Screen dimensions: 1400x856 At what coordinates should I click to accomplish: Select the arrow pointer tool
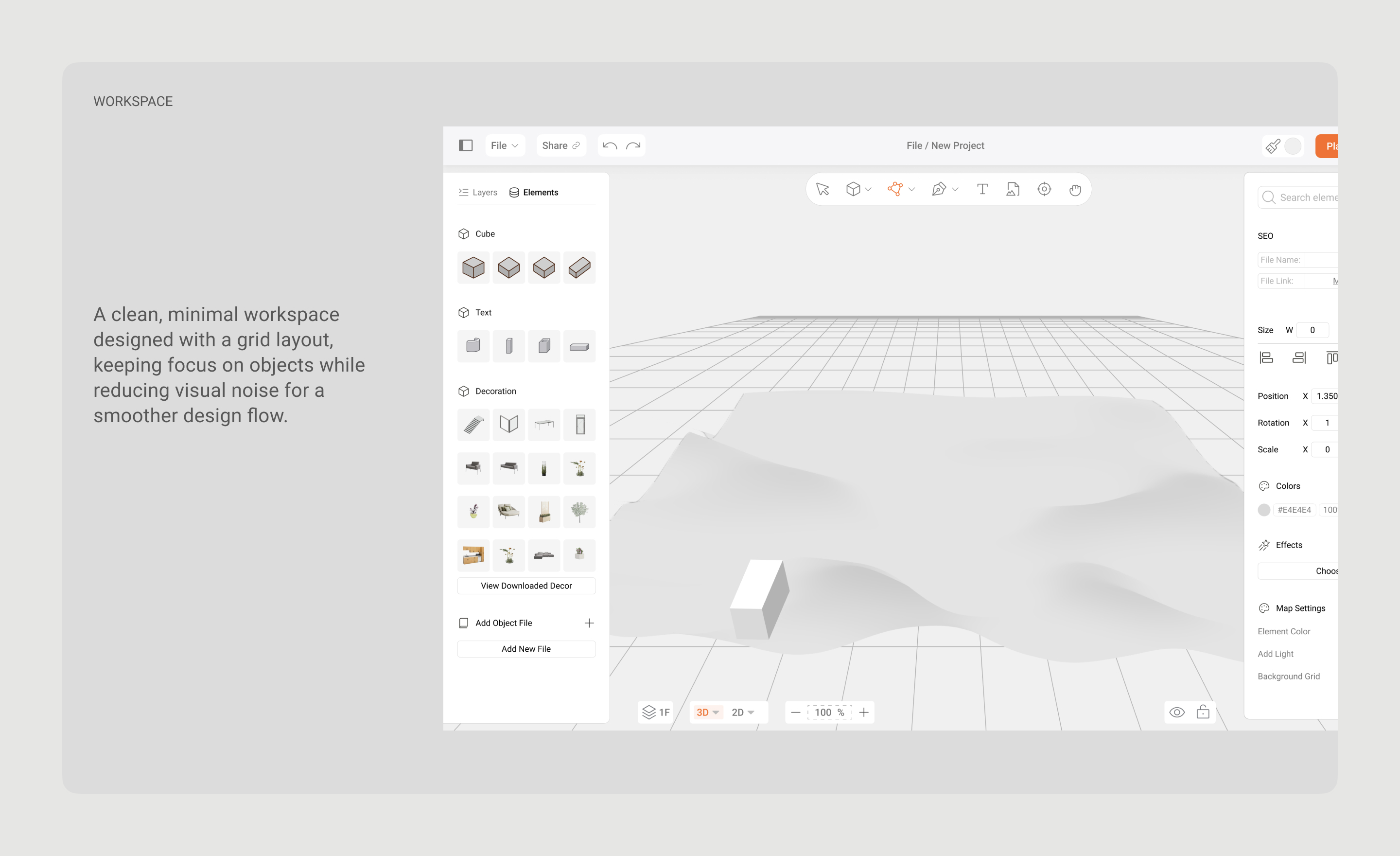(x=822, y=189)
